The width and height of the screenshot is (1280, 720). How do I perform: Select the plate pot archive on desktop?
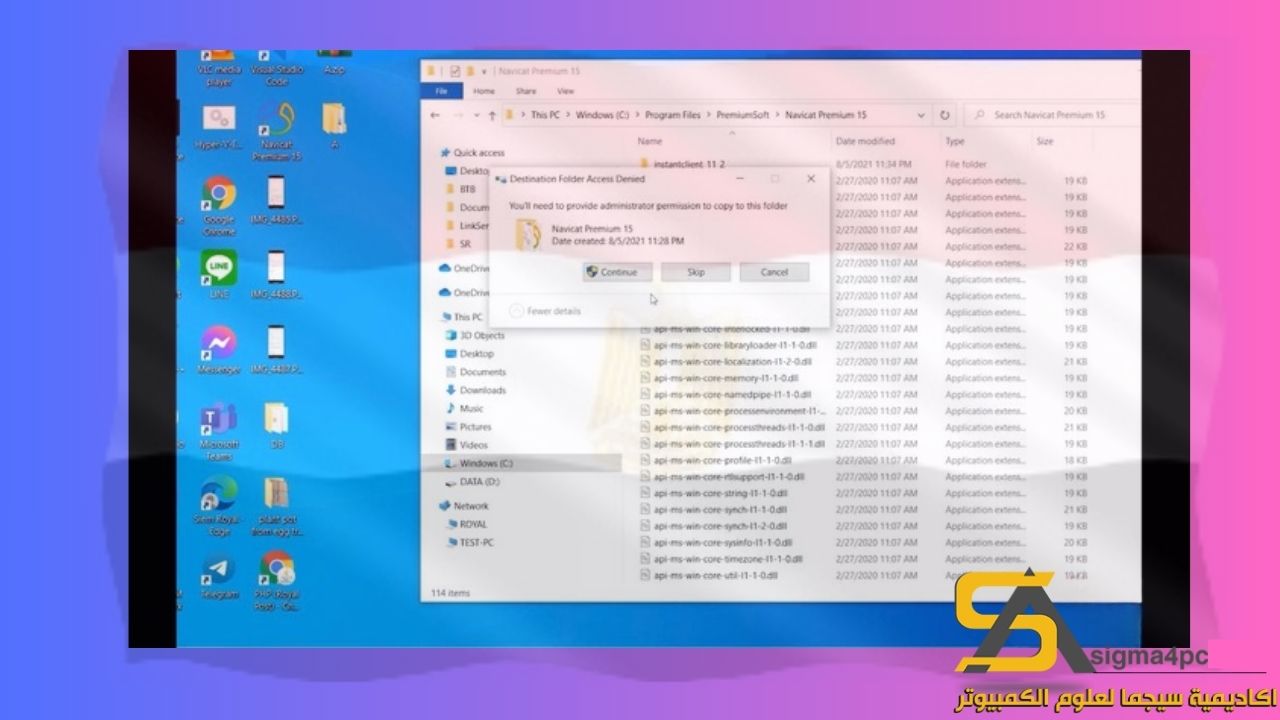pos(277,507)
